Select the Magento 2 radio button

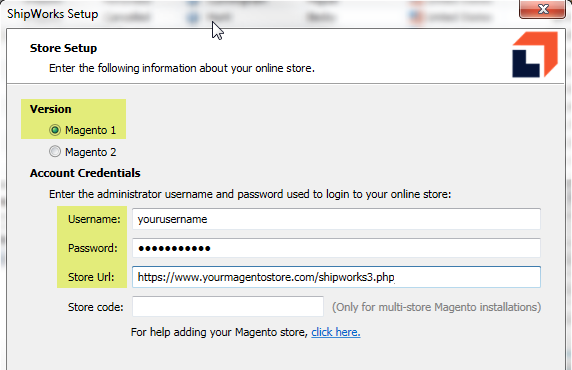(x=55, y=151)
